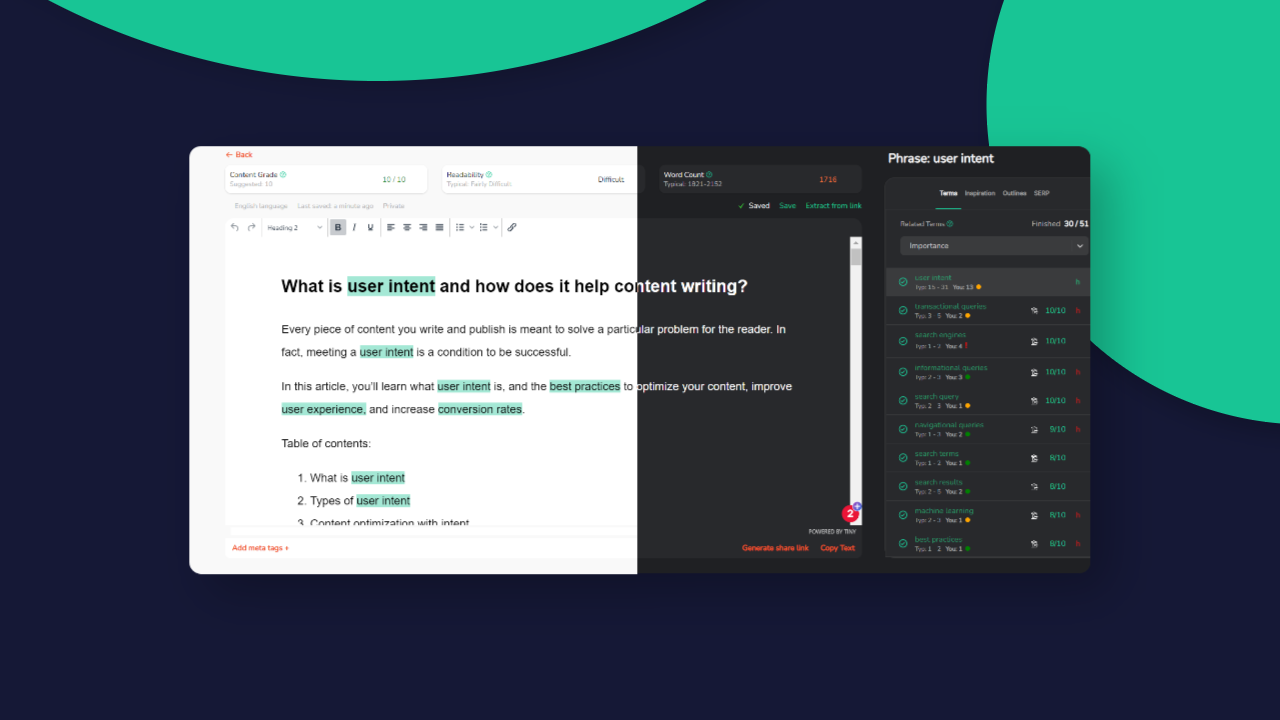The image size is (1280, 720).
Task: Center-align the text
Action: 407,228
